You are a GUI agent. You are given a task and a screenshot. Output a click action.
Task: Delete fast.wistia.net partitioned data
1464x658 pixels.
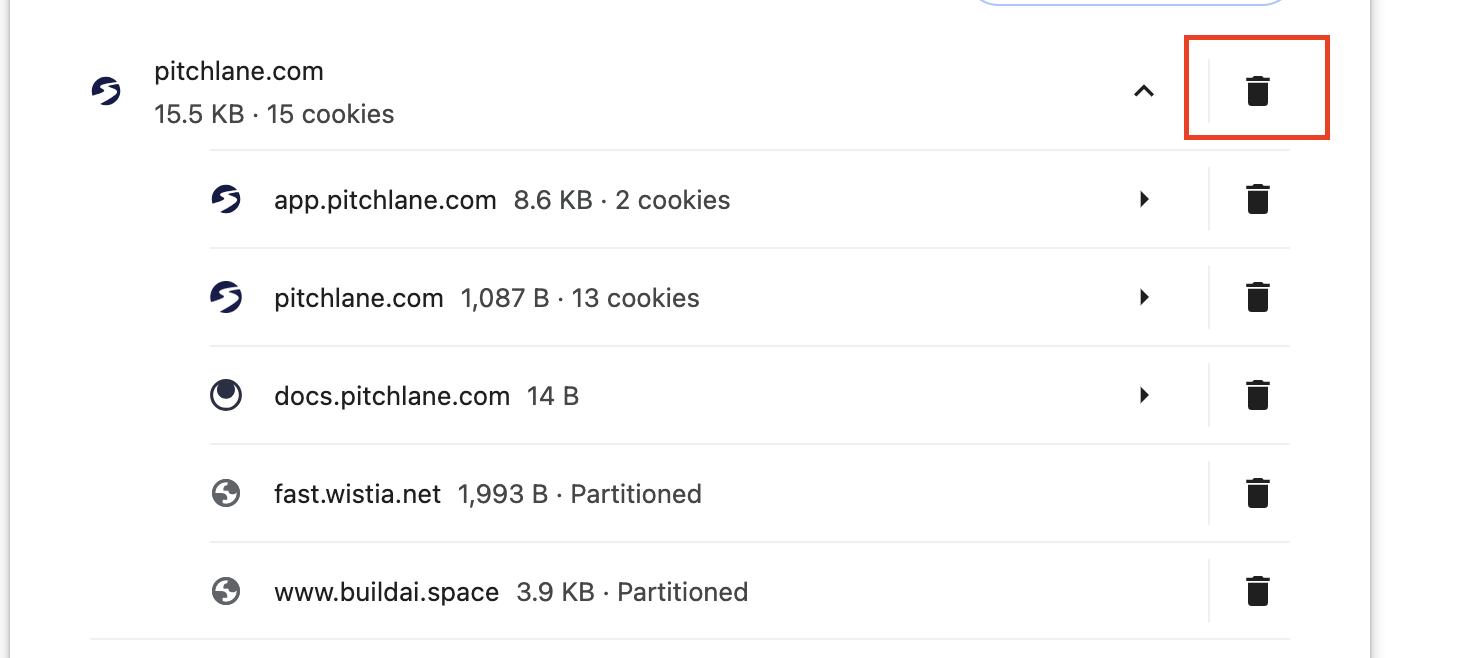coord(1257,493)
